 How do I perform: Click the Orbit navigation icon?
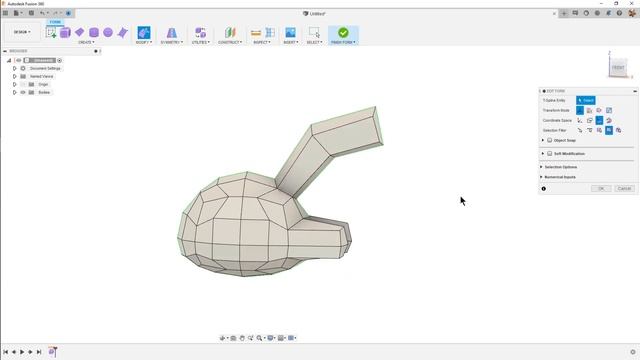point(222,338)
